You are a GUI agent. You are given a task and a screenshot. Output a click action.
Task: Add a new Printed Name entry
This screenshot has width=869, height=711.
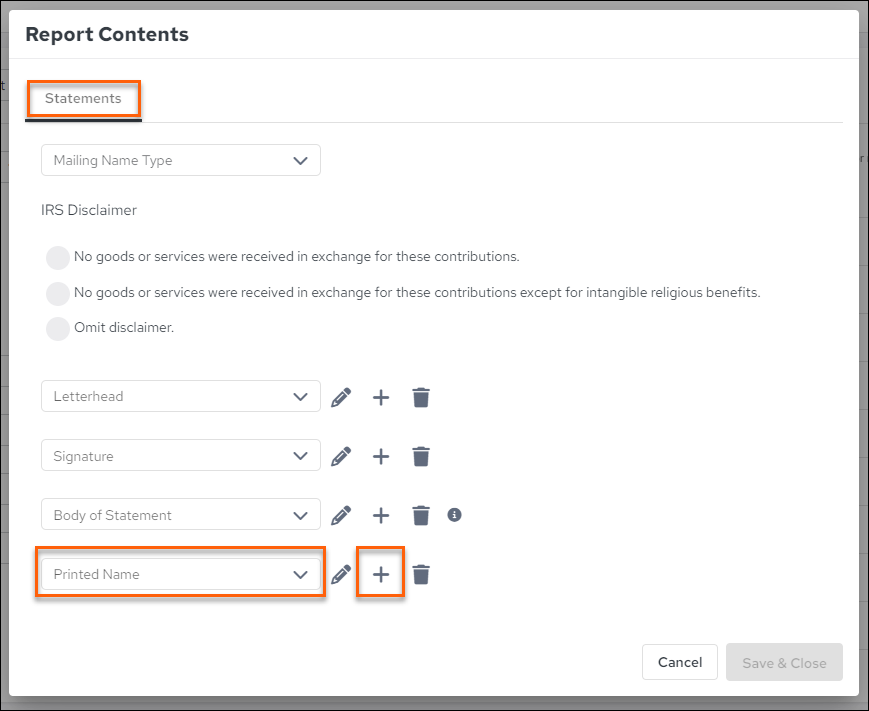click(x=381, y=575)
